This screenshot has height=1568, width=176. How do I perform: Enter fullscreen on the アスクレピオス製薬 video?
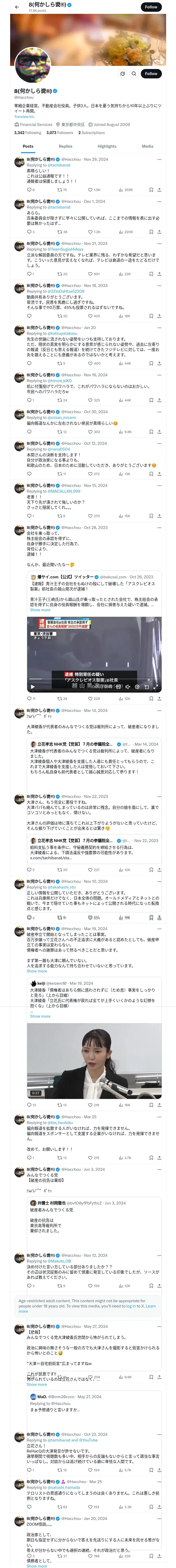click(157, 687)
